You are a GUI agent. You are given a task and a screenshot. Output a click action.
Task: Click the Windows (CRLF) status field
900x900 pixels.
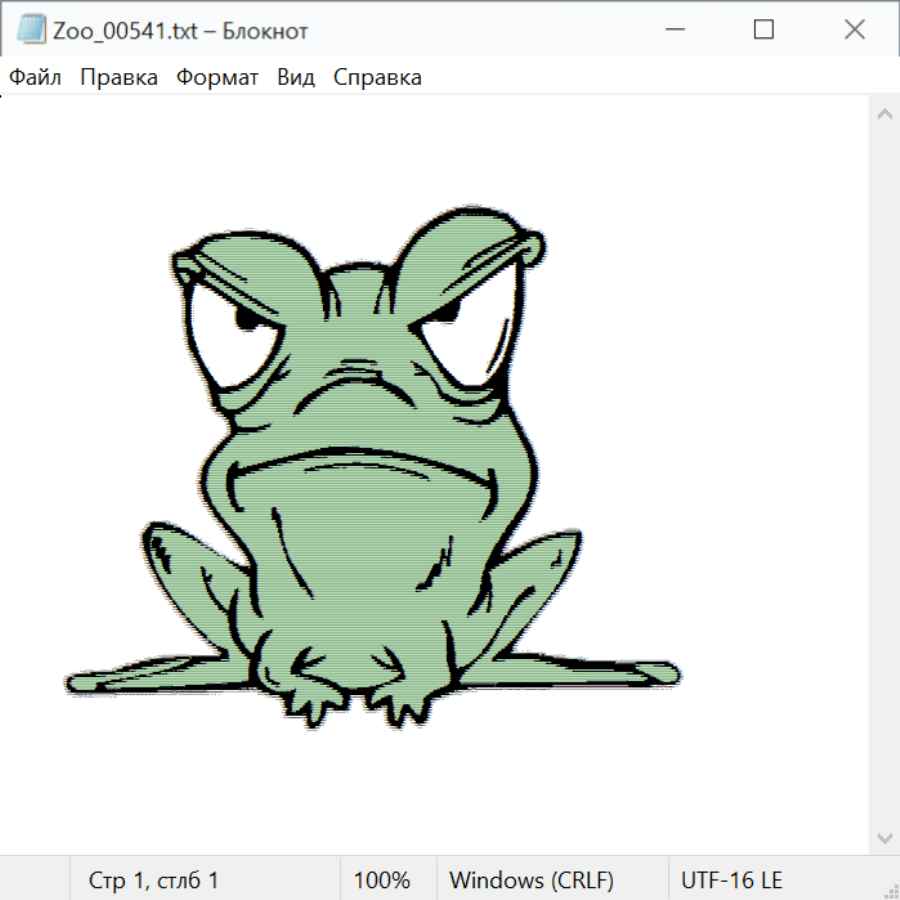531,881
